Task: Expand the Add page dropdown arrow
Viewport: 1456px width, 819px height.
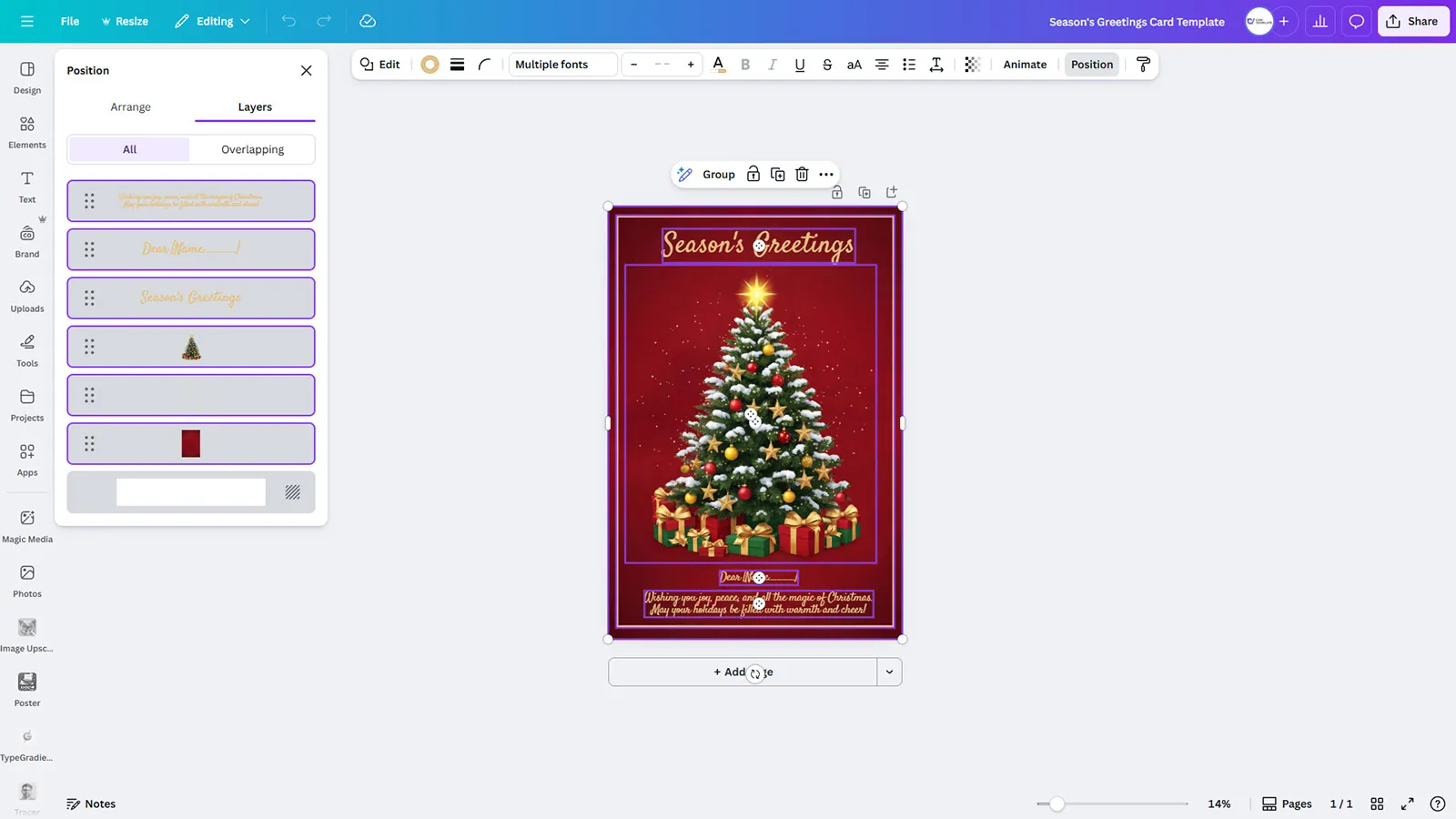Action: click(x=889, y=672)
